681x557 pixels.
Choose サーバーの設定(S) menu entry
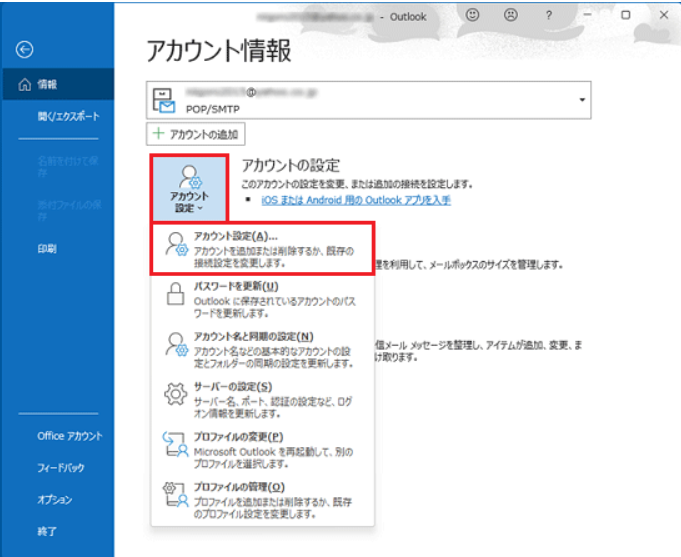click(262, 400)
